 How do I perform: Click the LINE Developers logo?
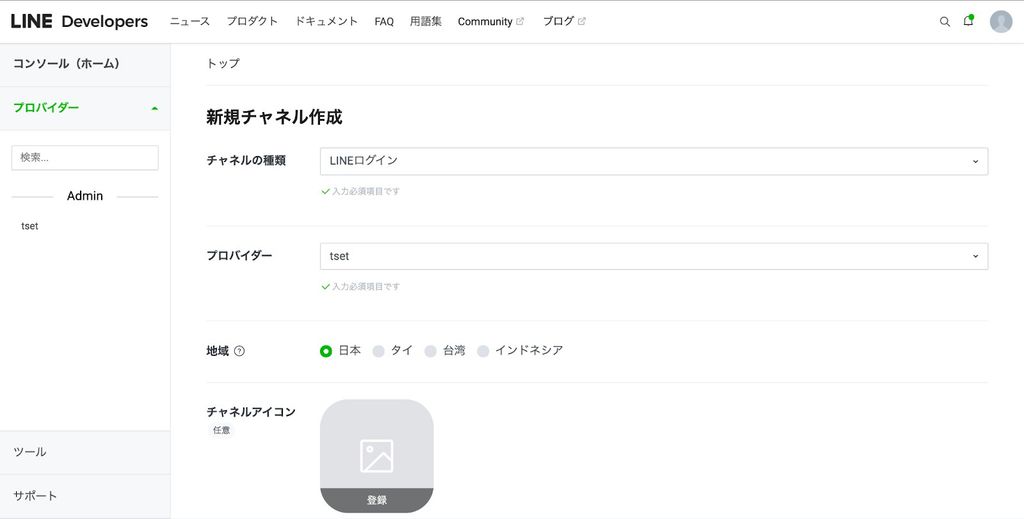(x=79, y=22)
